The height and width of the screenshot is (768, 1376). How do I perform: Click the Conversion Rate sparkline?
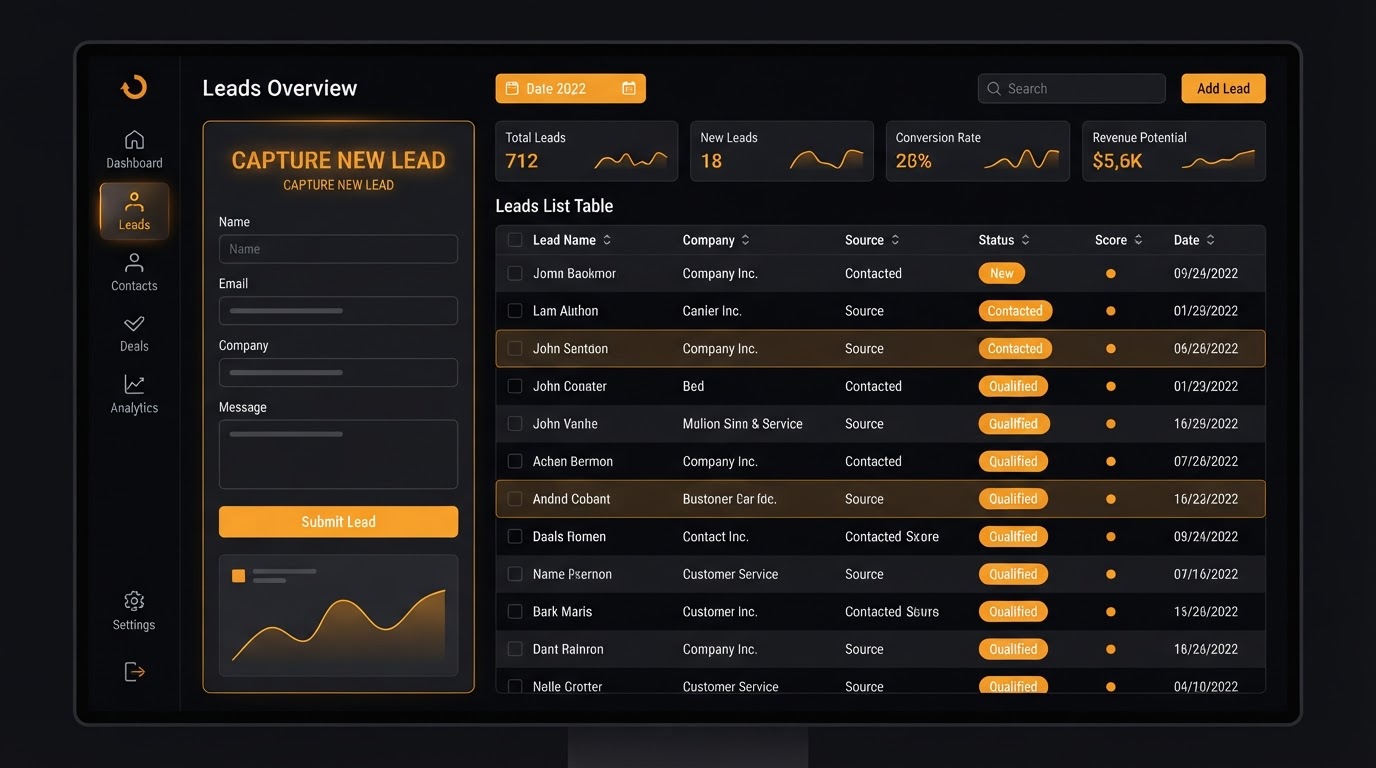click(x=1022, y=160)
